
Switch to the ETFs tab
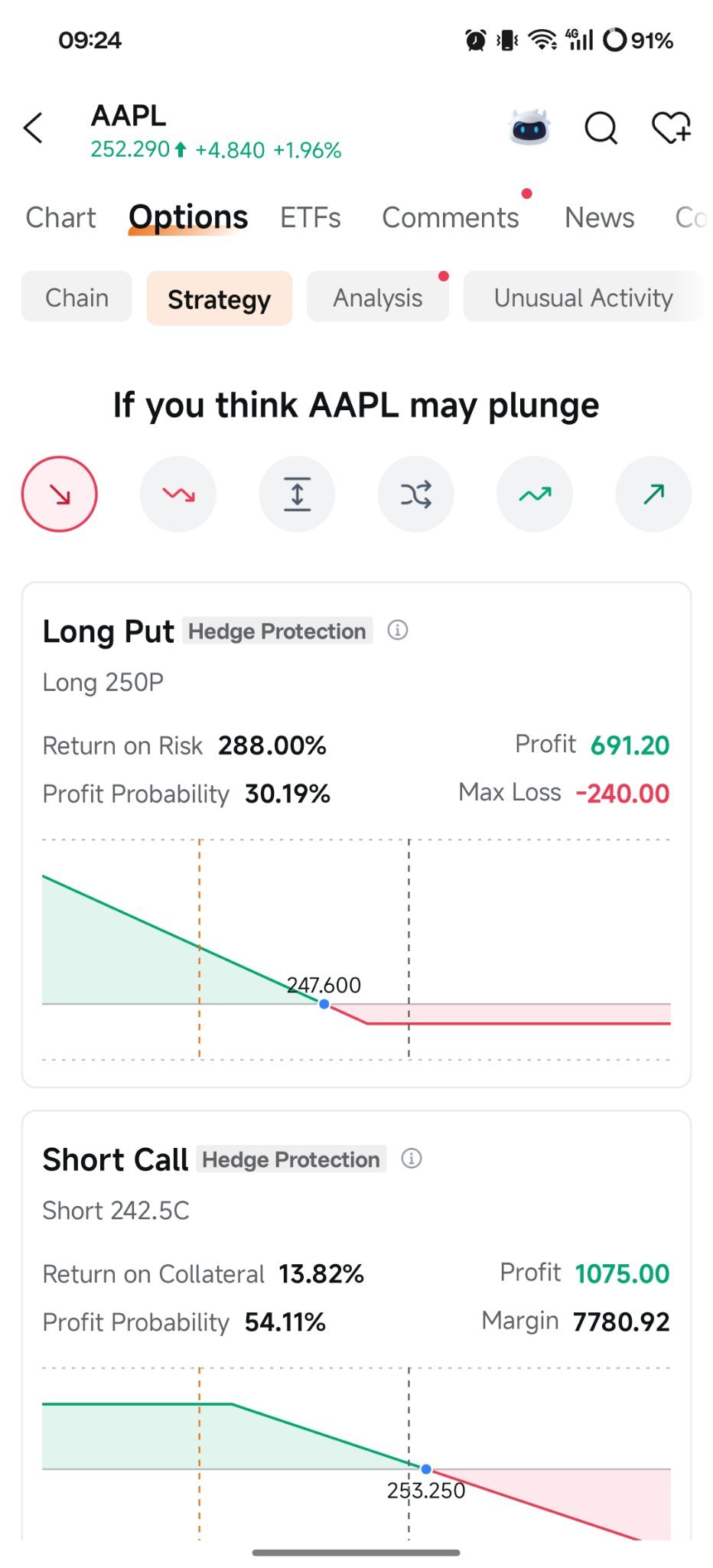(x=311, y=218)
